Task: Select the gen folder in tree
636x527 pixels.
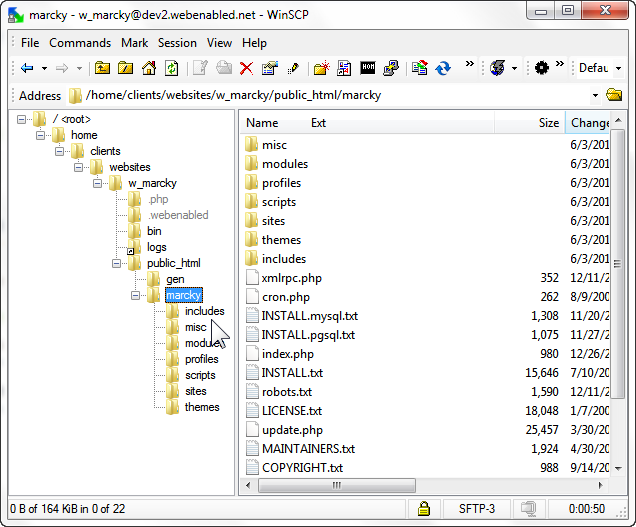Action: (x=175, y=279)
